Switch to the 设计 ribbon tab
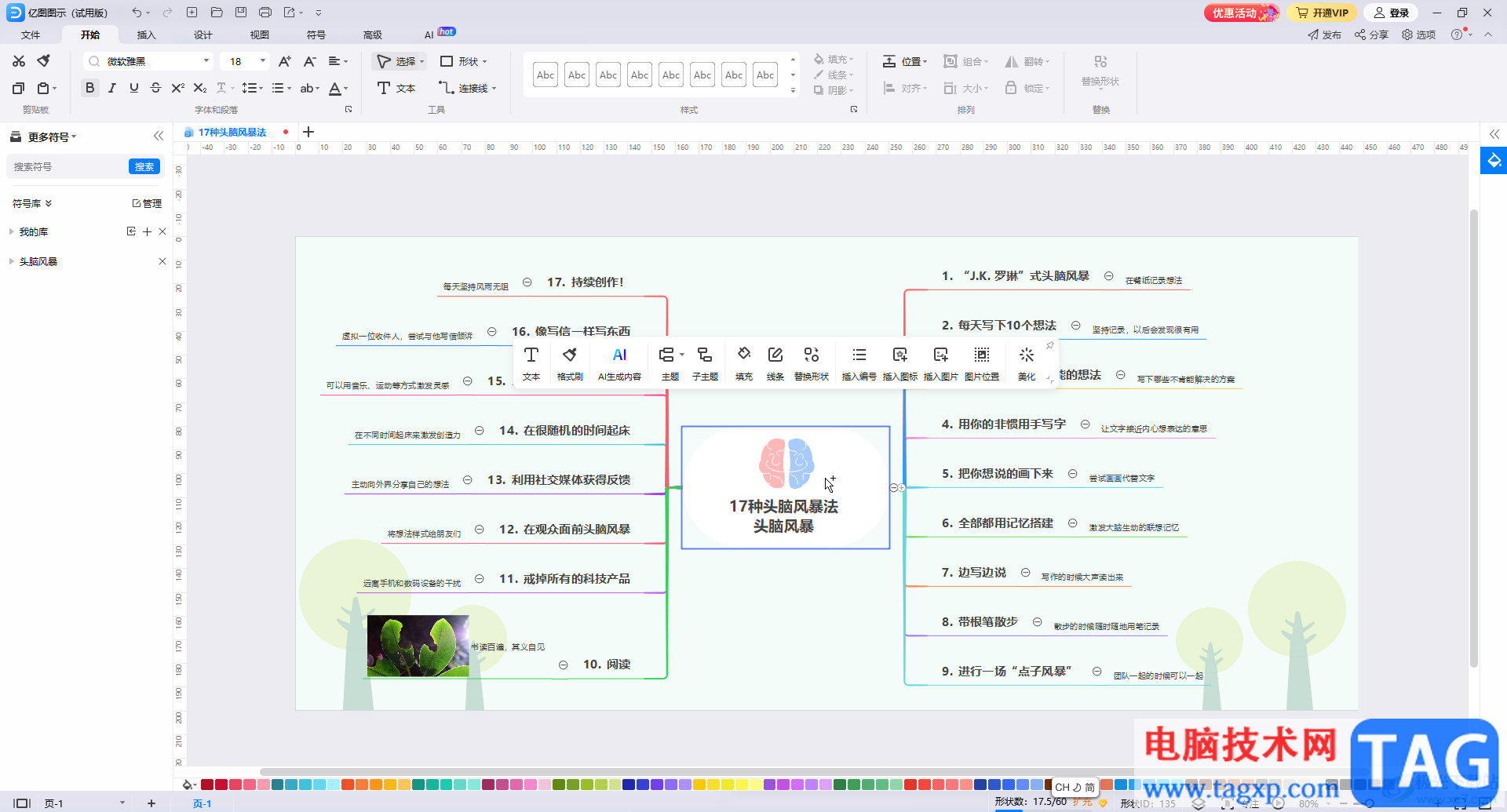Viewport: 1507px width, 812px height. (203, 35)
